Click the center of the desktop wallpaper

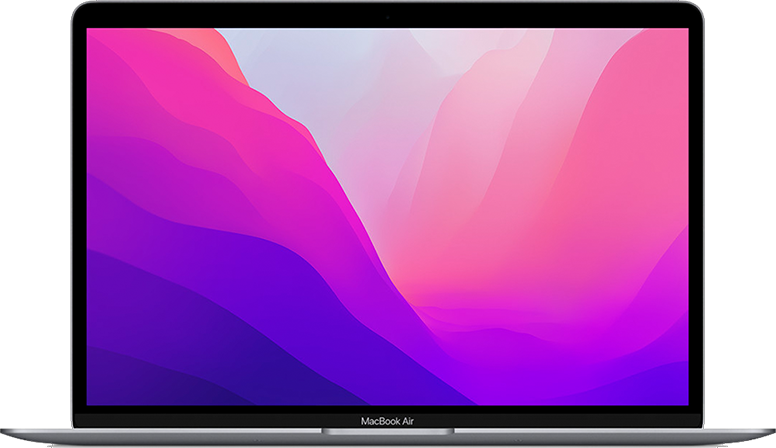[387, 216]
